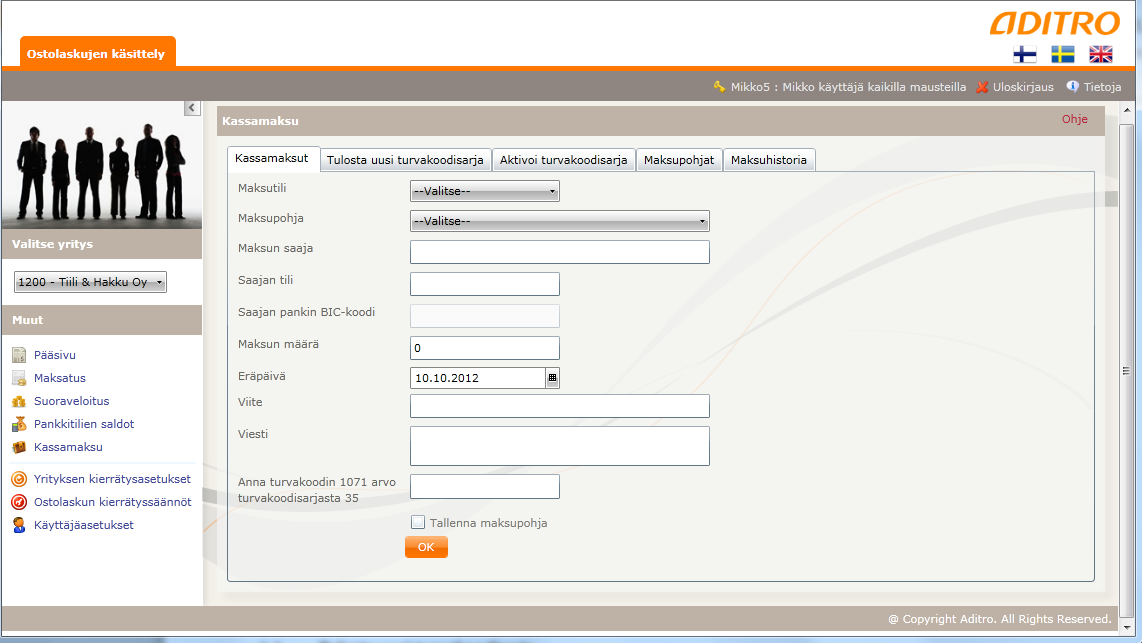The image size is (1142, 643).
Task: Click the page scrollbar up arrow
Action: (1127, 111)
